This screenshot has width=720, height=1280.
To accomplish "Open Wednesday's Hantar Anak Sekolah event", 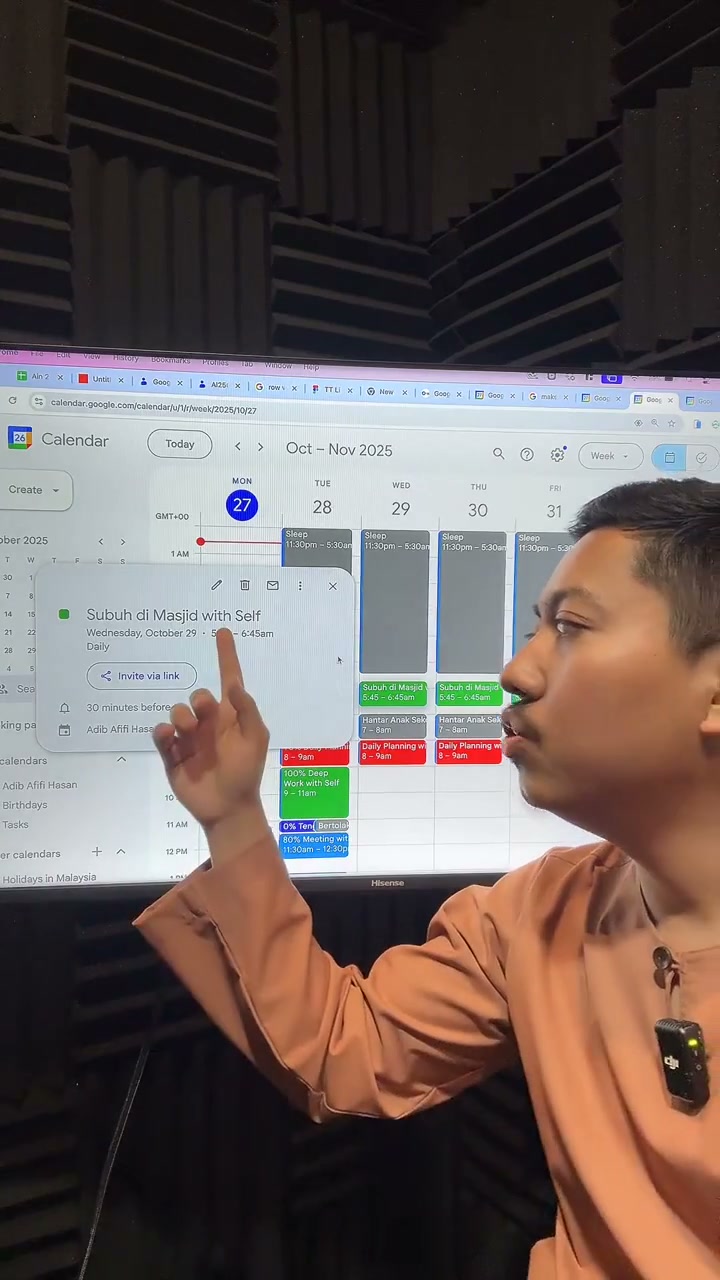I will (393, 725).
